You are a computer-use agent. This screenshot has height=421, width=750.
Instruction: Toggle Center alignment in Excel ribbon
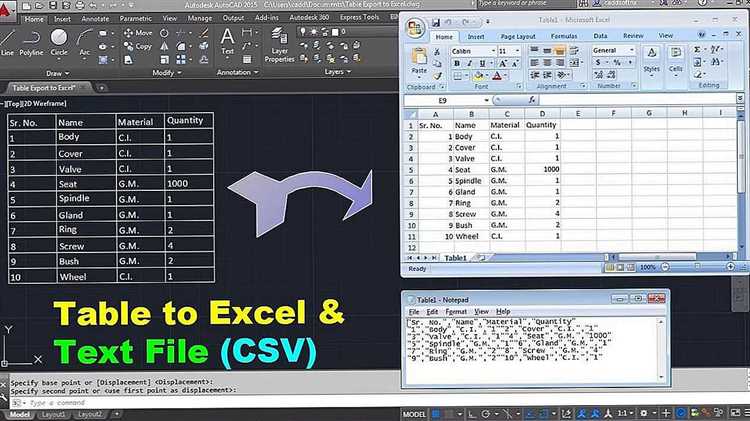[x=547, y=63]
